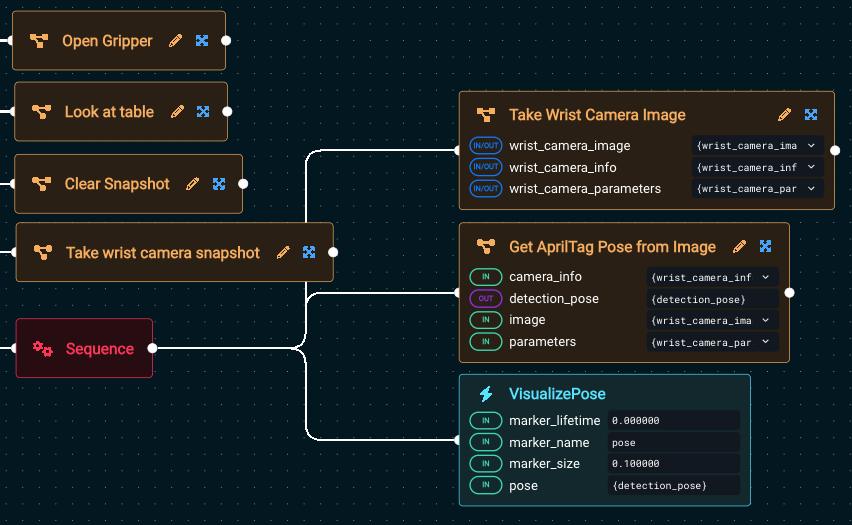Click the detection_pose output value field
Image resolution: width=852 pixels, height=525 pixels.
pos(712,299)
